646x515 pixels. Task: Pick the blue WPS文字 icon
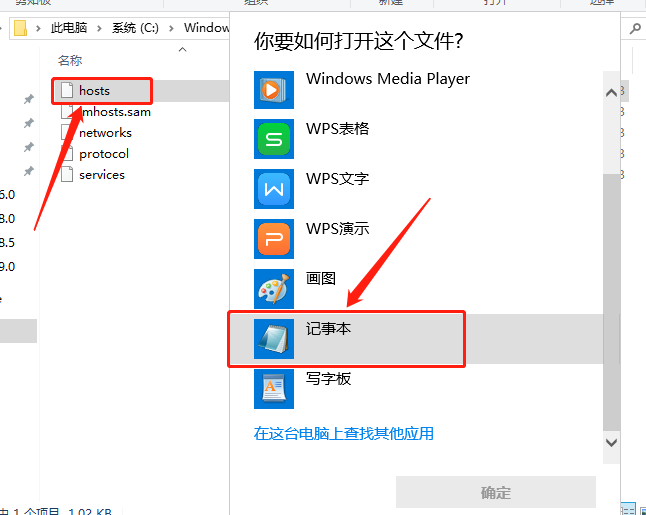point(274,189)
